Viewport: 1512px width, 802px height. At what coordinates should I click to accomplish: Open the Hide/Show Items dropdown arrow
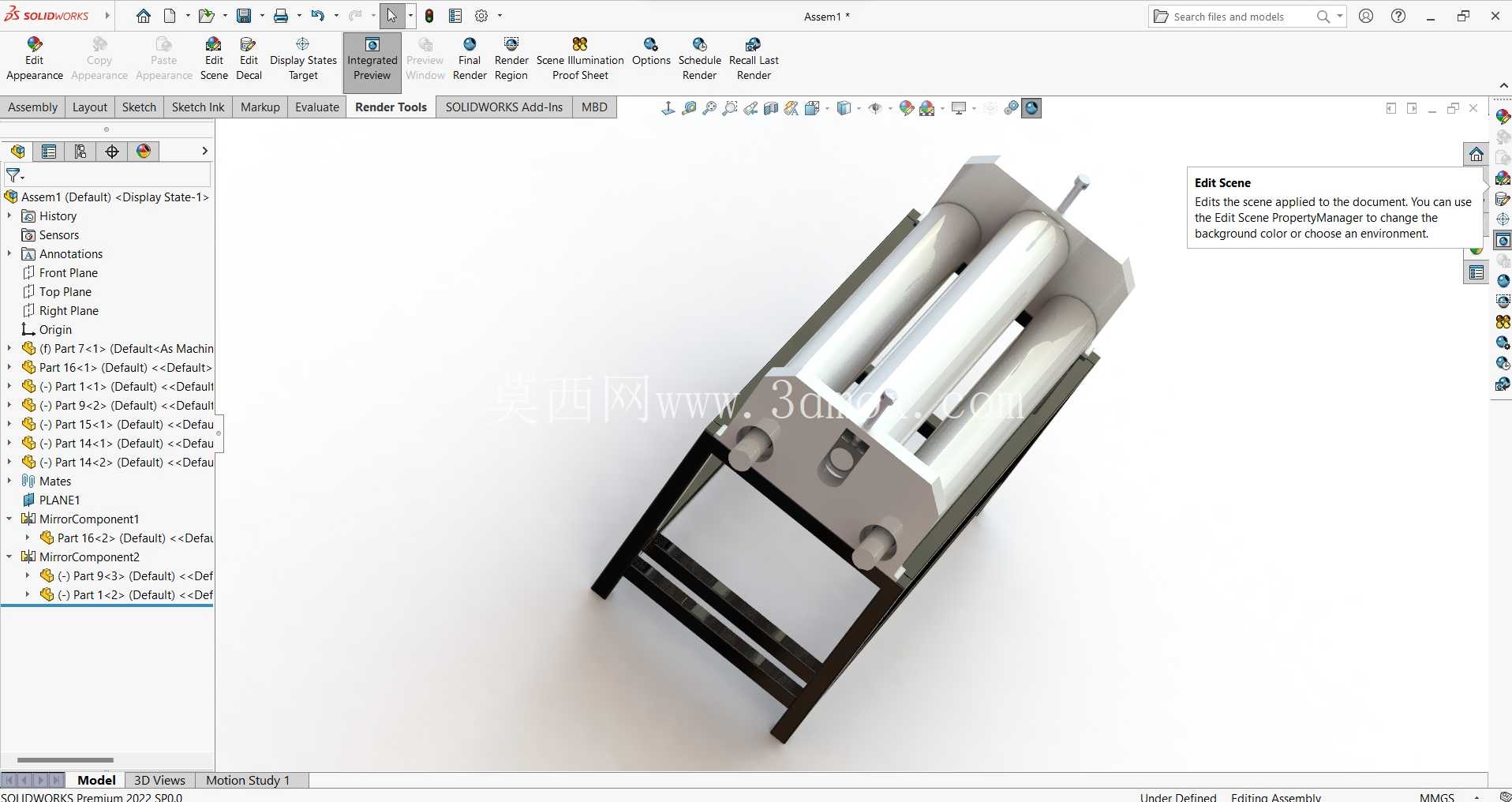click(x=891, y=108)
